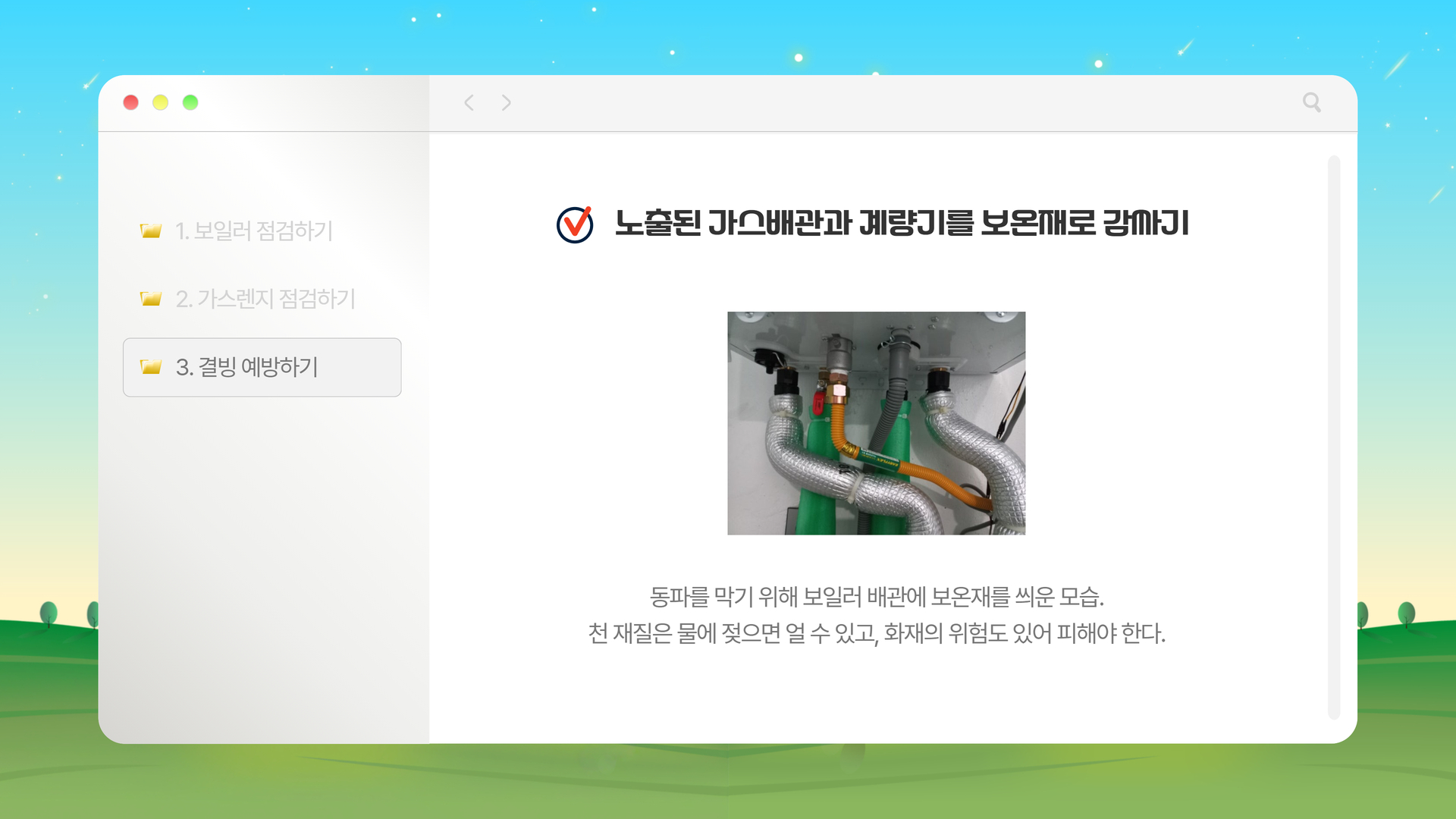The height and width of the screenshot is (819, 1456).
Task: Select the highlighted '3. 결빙 예방하기' state box
Action: point(262,367)
